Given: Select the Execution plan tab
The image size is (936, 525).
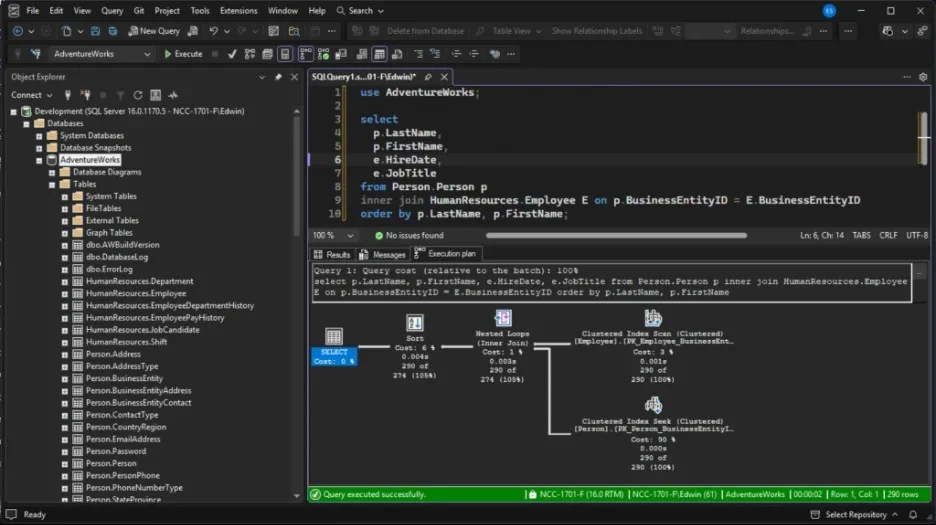Looking at the screenshot, I should [x=446, y=254].
